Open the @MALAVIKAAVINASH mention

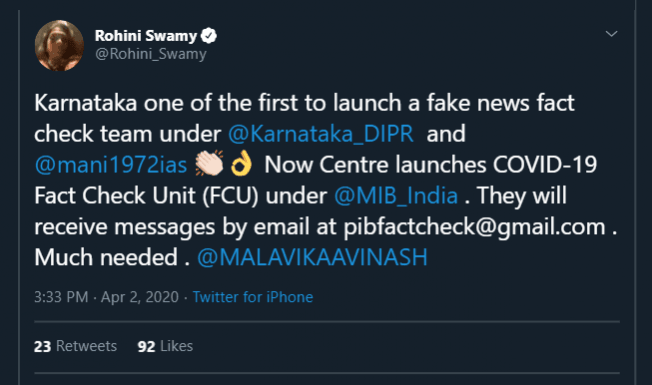tap(312, 257)
